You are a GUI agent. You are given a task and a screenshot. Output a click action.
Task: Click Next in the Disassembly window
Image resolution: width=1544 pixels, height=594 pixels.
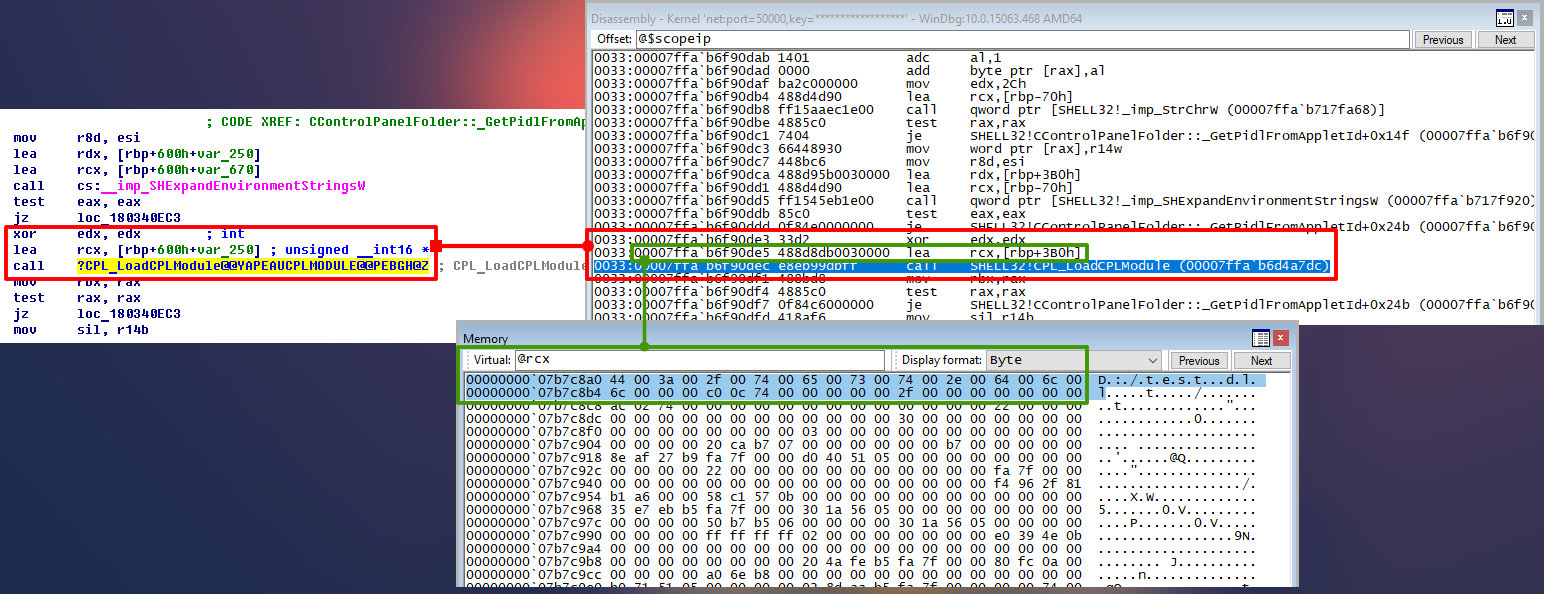(x=1505, y=40)
